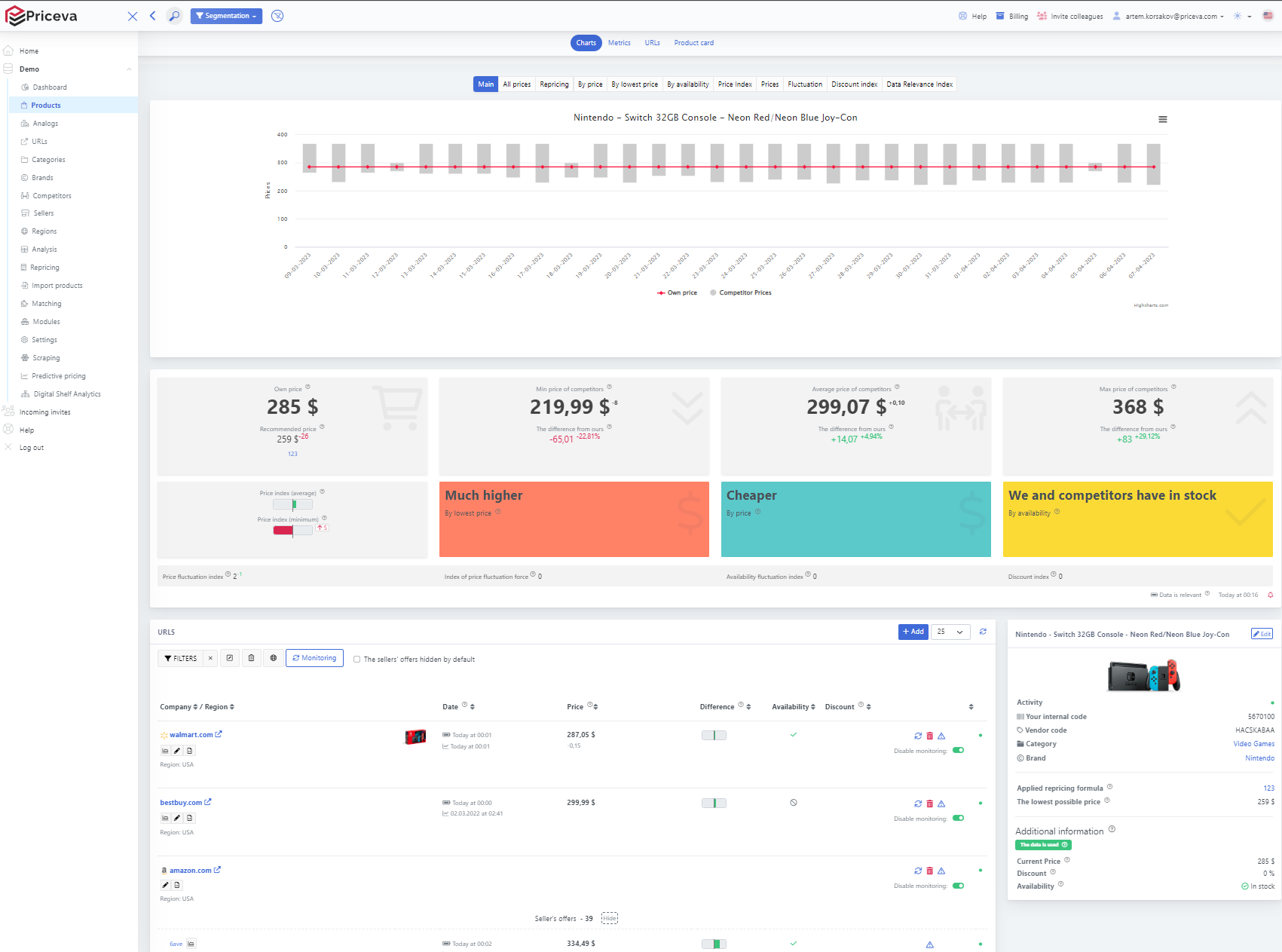Open the 25 rows-per-page dropdown
Viewport: 1282px width, 952px height.
[950, 632]
